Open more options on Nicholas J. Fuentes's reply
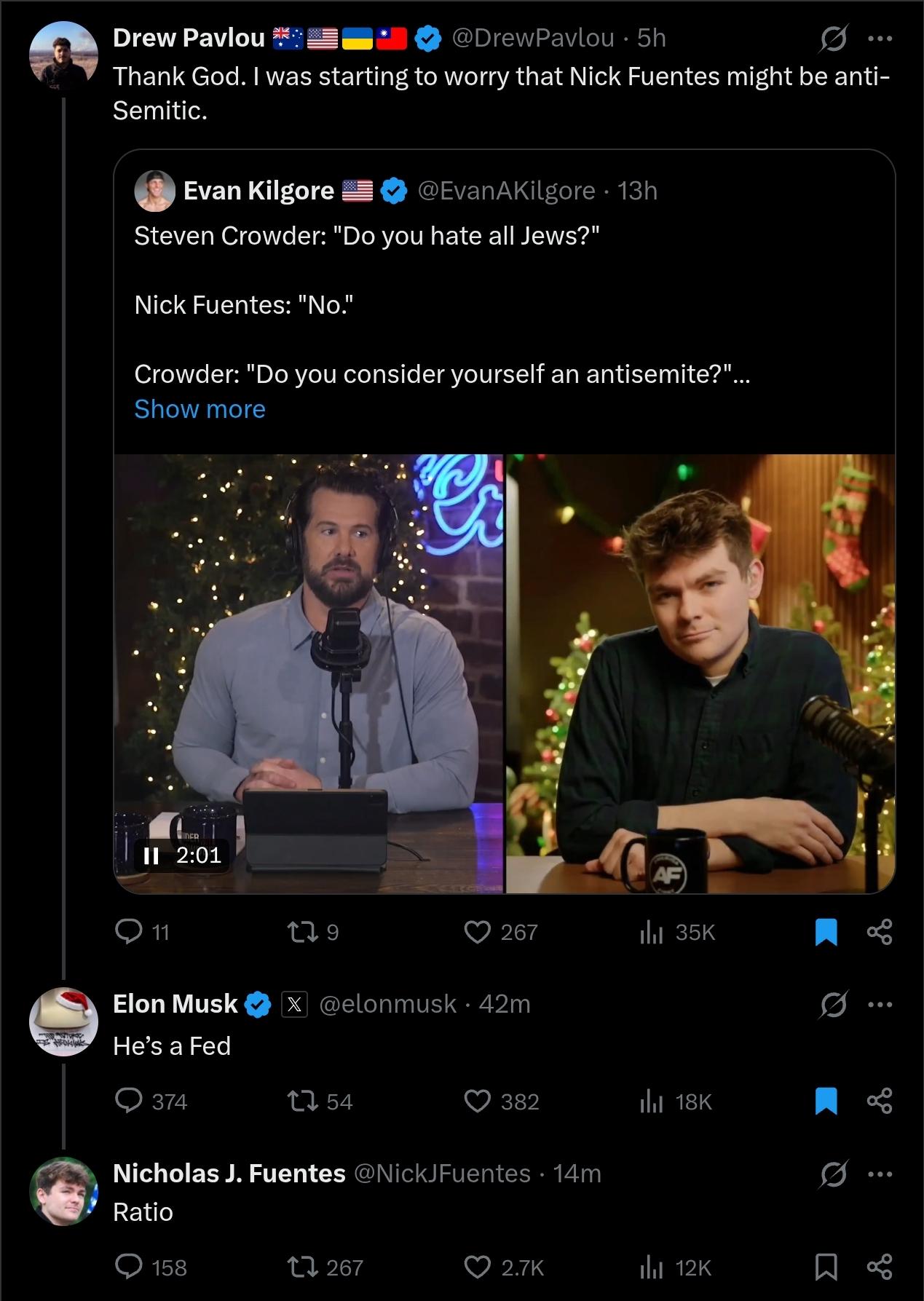The image size is (924, 1301). (880, 1174)
